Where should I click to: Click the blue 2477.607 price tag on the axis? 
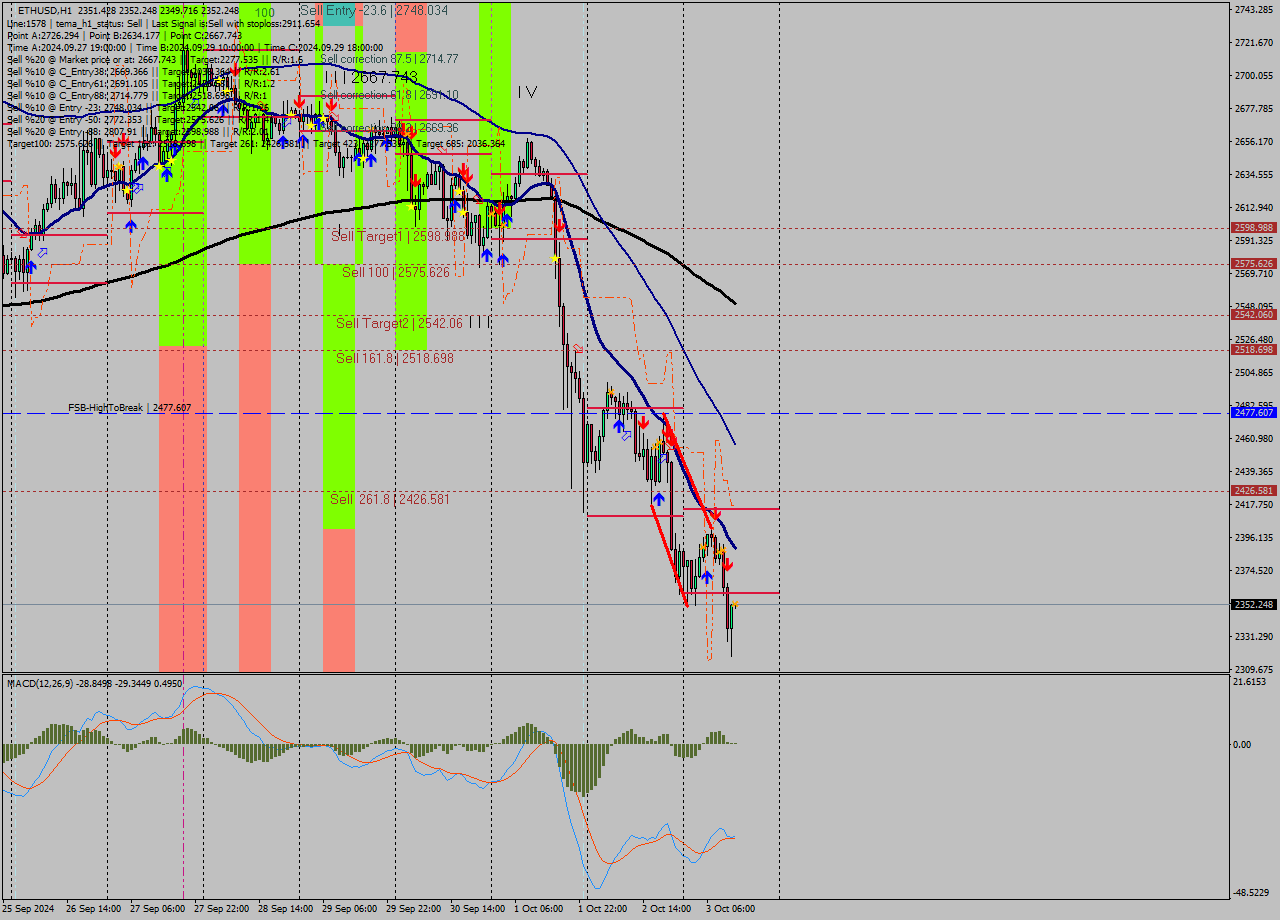pos(1253,413)
